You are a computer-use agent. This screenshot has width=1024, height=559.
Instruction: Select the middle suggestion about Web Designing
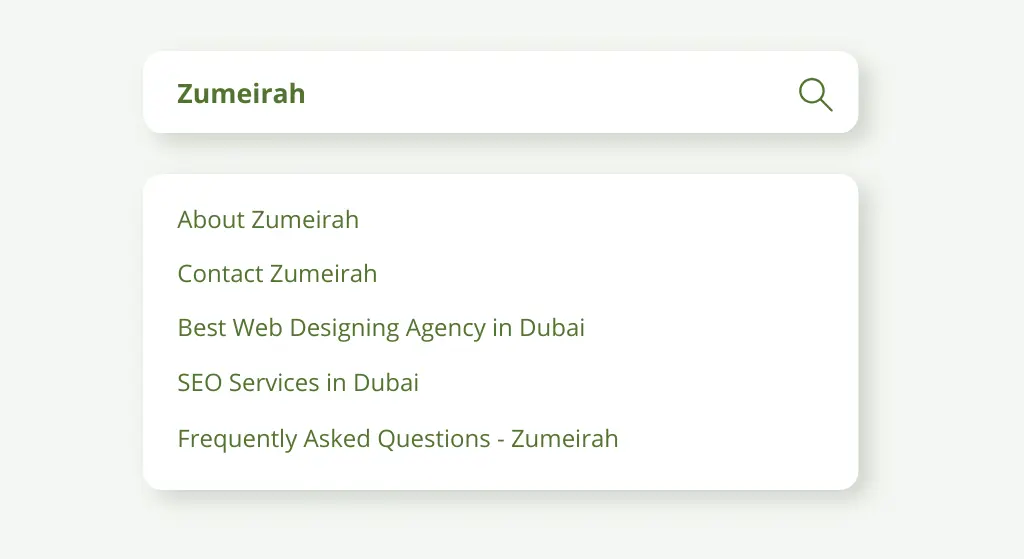click(381, 327)
